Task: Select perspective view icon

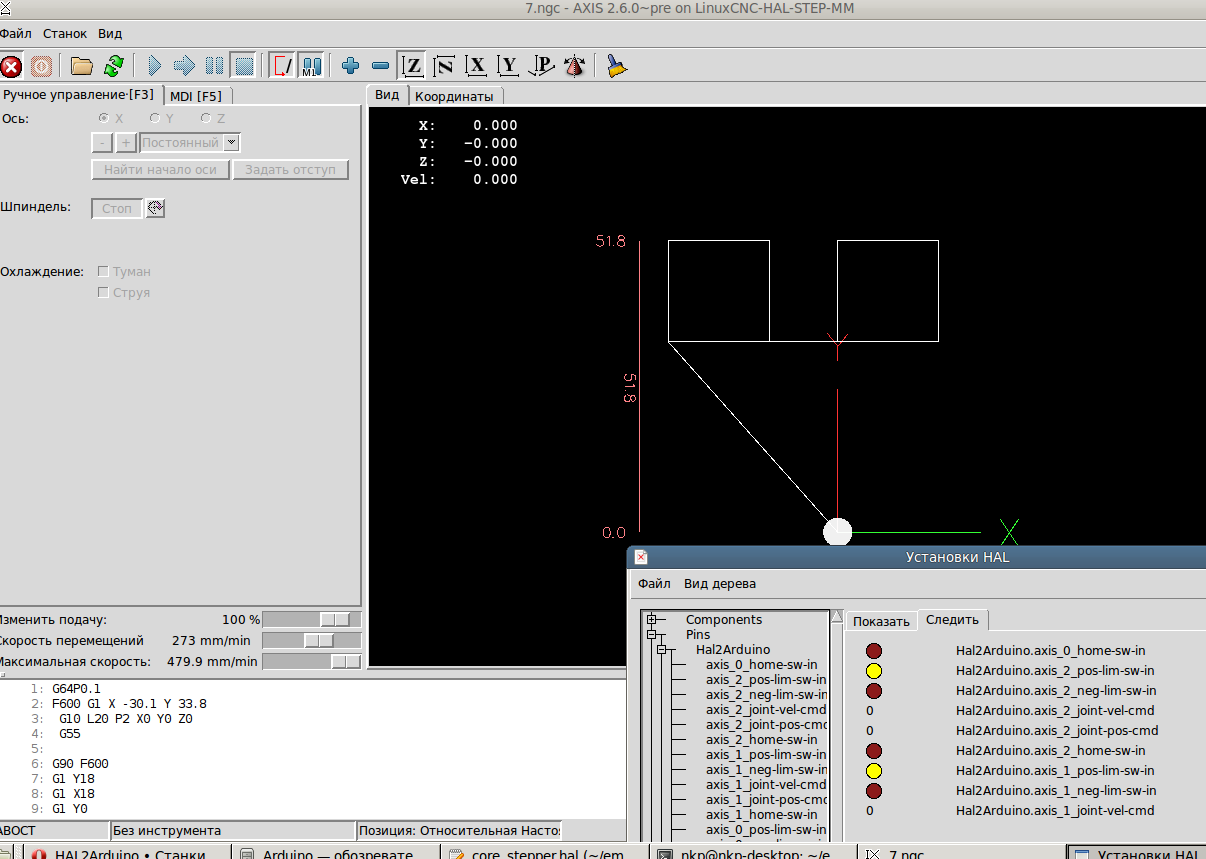Action: pyautogui.click(x=575, y=67)
